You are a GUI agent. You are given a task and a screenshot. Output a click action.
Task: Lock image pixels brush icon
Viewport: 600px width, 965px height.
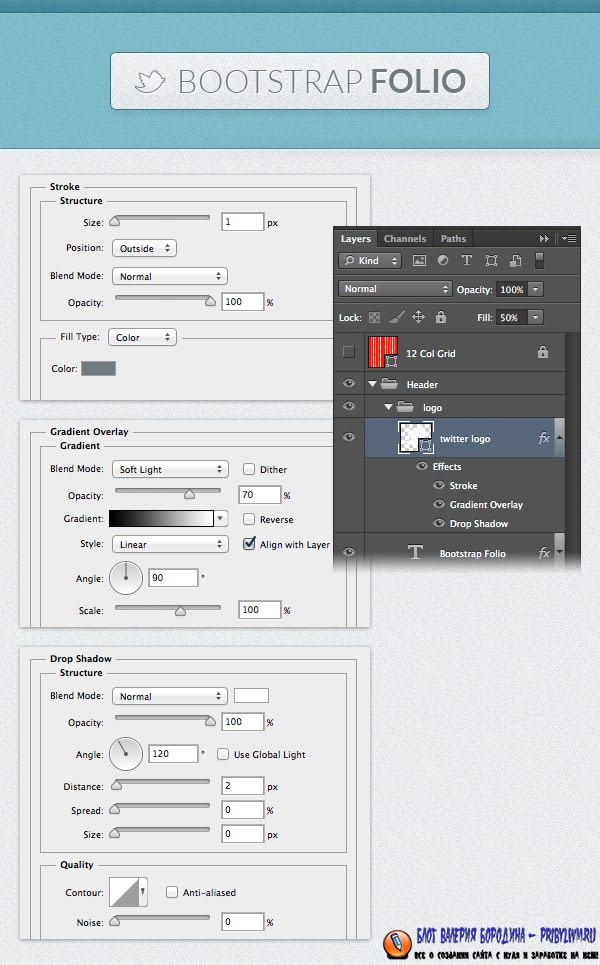[397, 317]
